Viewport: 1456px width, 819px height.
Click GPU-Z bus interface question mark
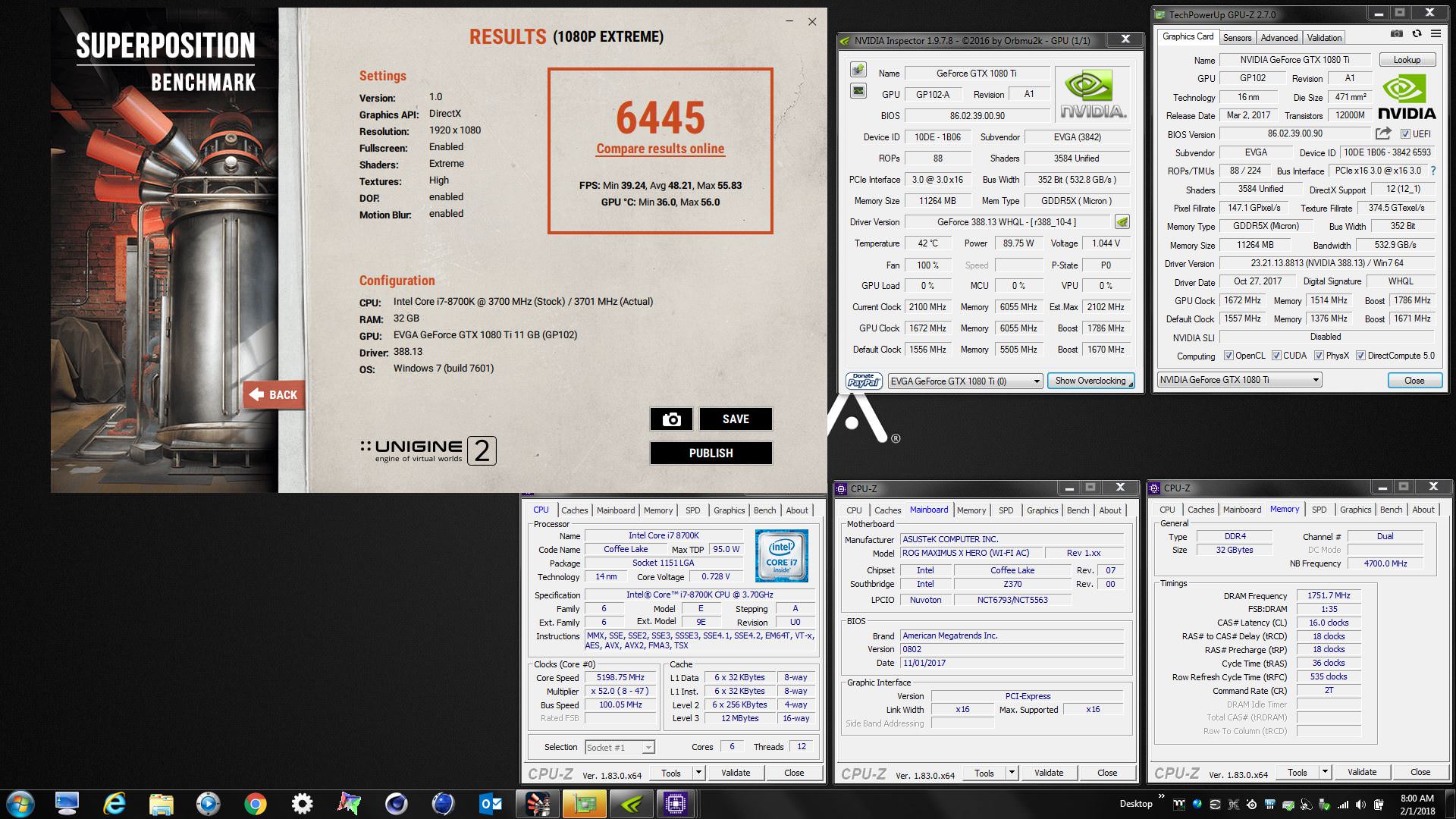point(1432,171)
